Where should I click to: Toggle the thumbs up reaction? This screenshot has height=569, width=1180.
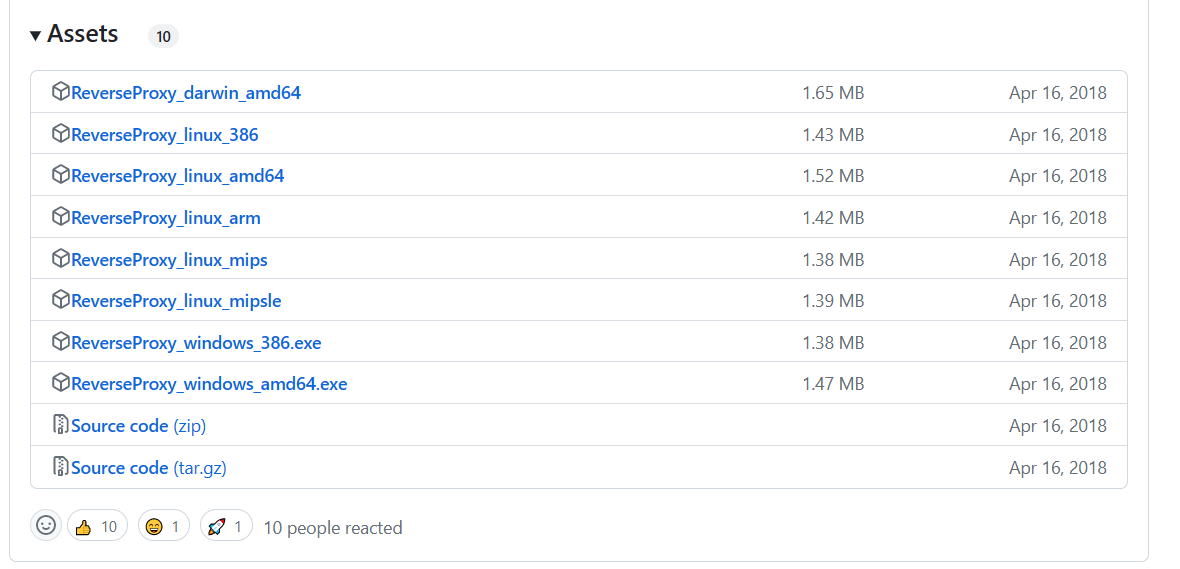tap(97, 526)
